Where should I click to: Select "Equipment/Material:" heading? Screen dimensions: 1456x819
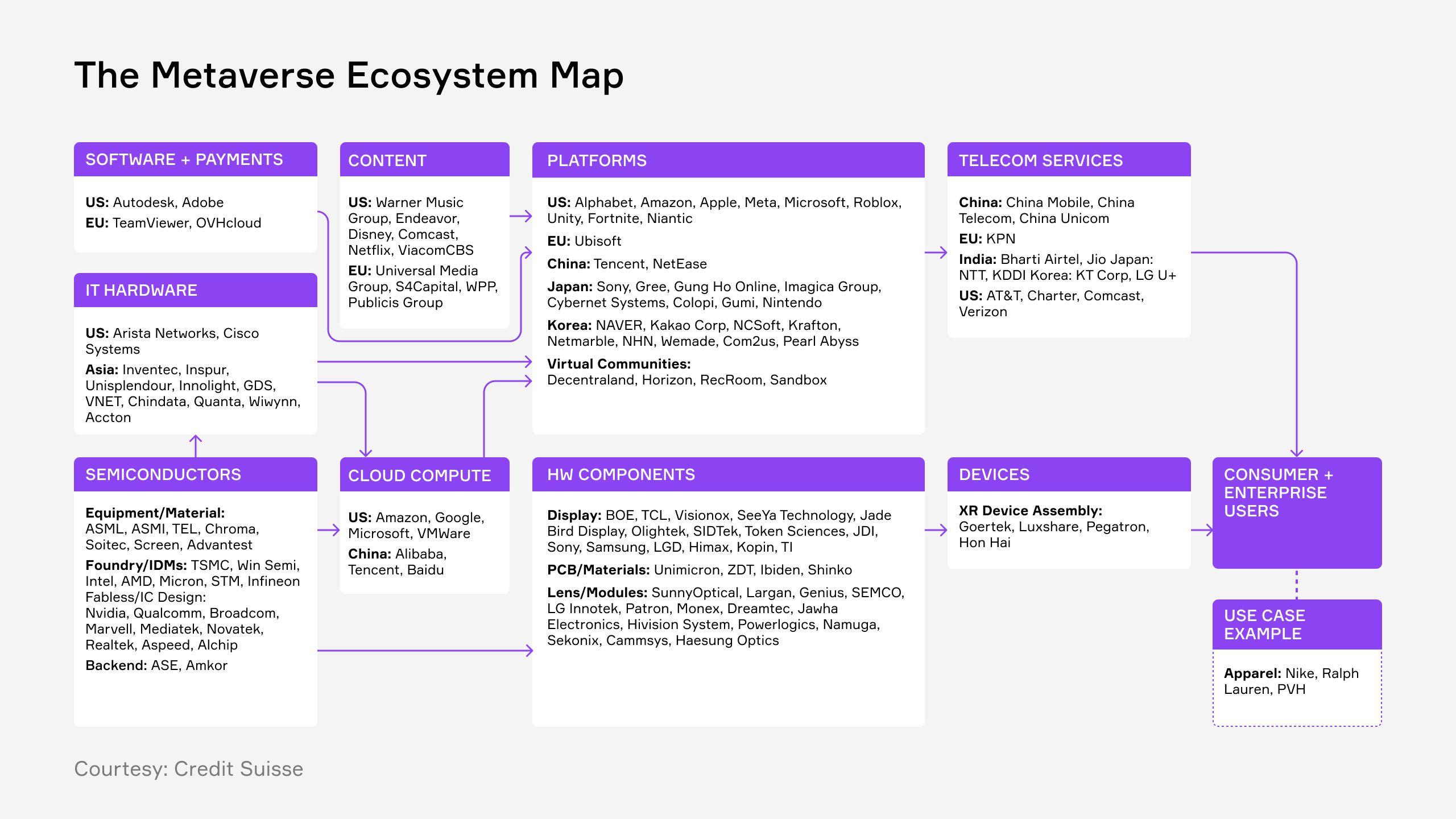155,513
